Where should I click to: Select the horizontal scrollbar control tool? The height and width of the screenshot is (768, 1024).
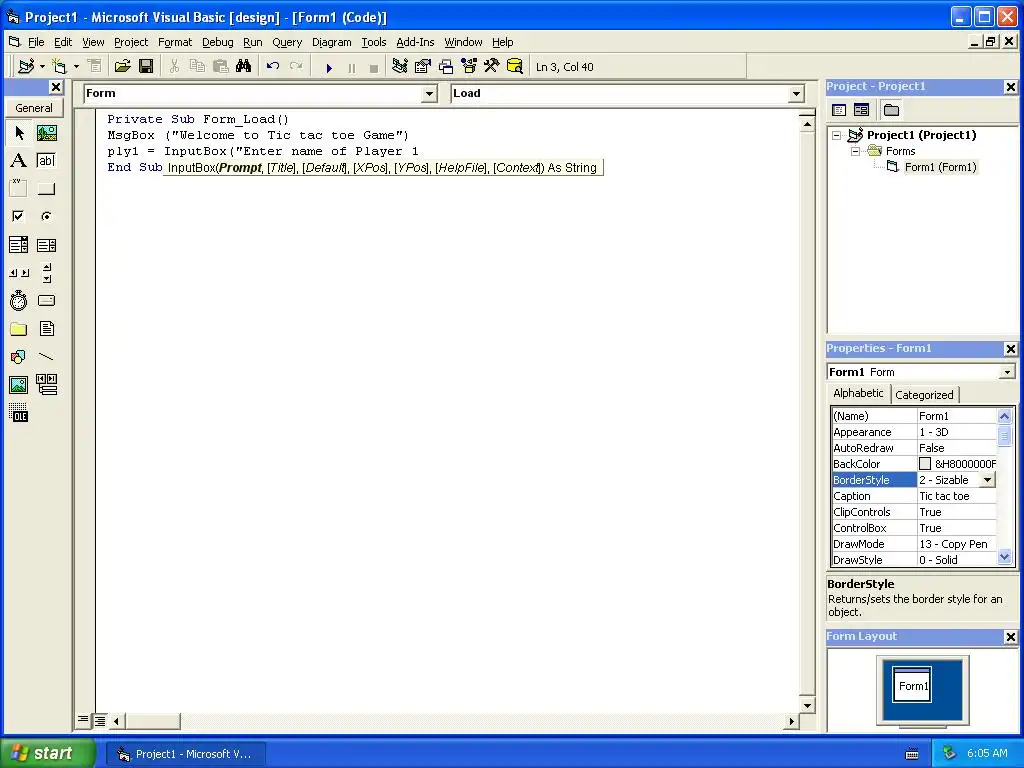pyautogui.click(x=19, y=273)
